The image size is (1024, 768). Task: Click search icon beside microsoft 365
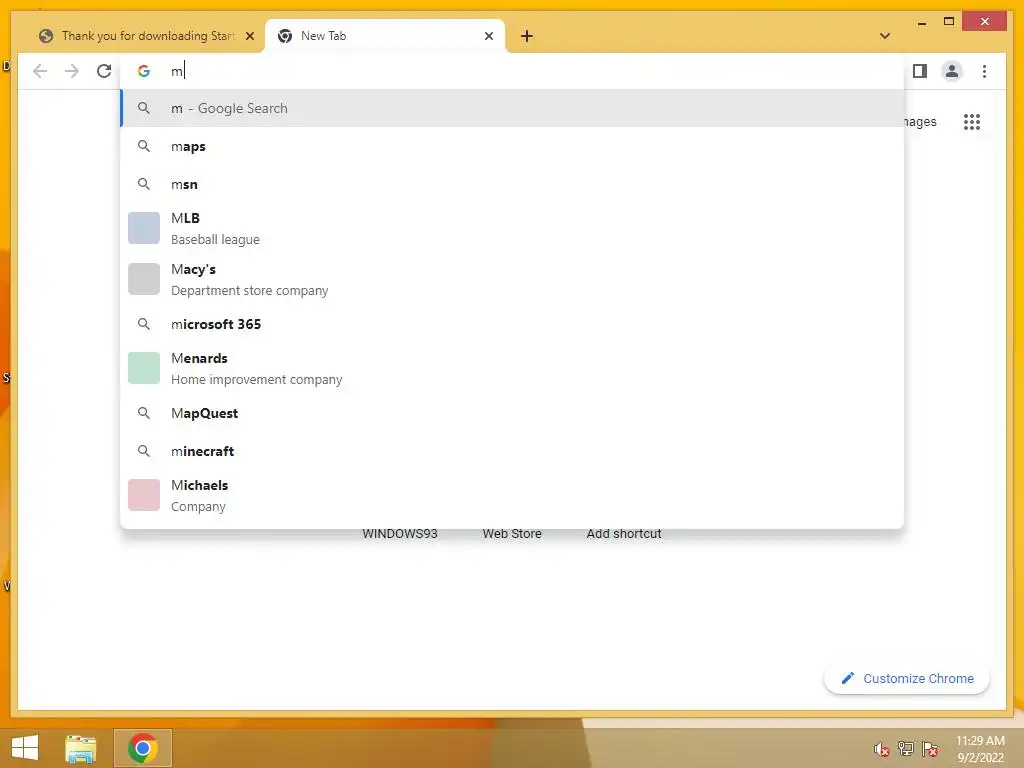(144, 324)
